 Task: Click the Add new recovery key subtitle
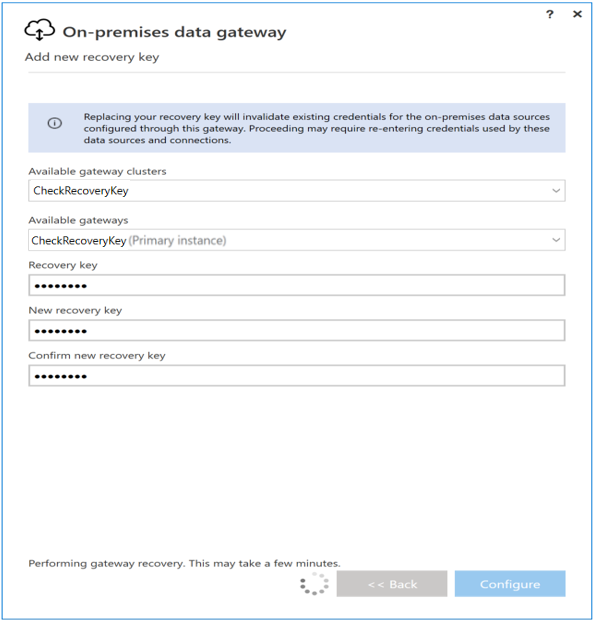click(92, 58)
